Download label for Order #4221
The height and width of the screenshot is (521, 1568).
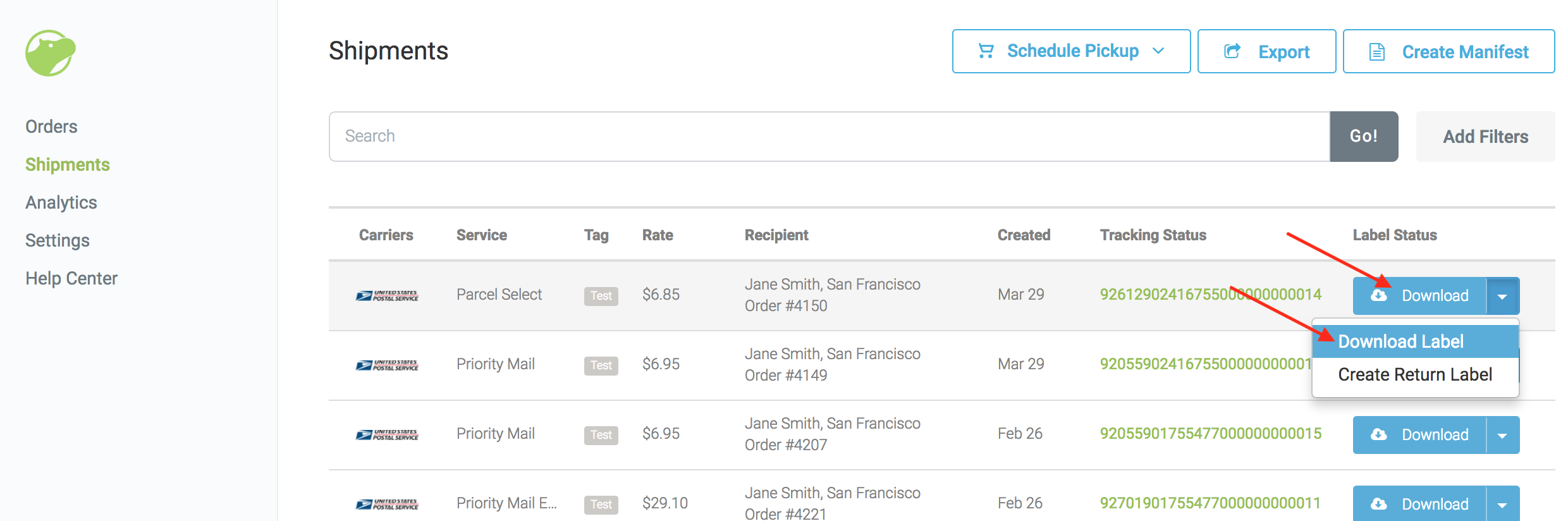[1419, 503]
